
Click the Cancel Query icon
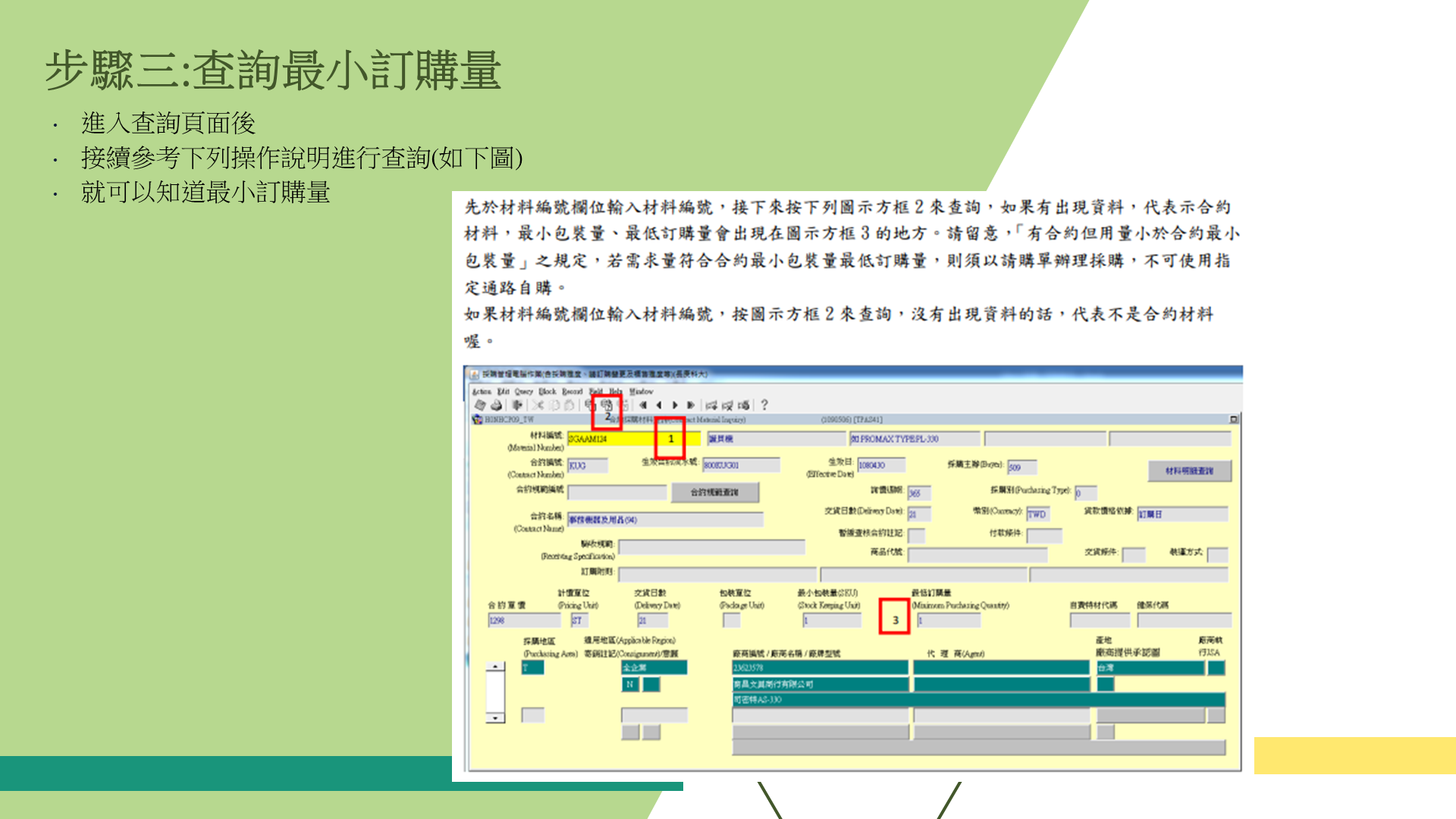click(623, 405)
